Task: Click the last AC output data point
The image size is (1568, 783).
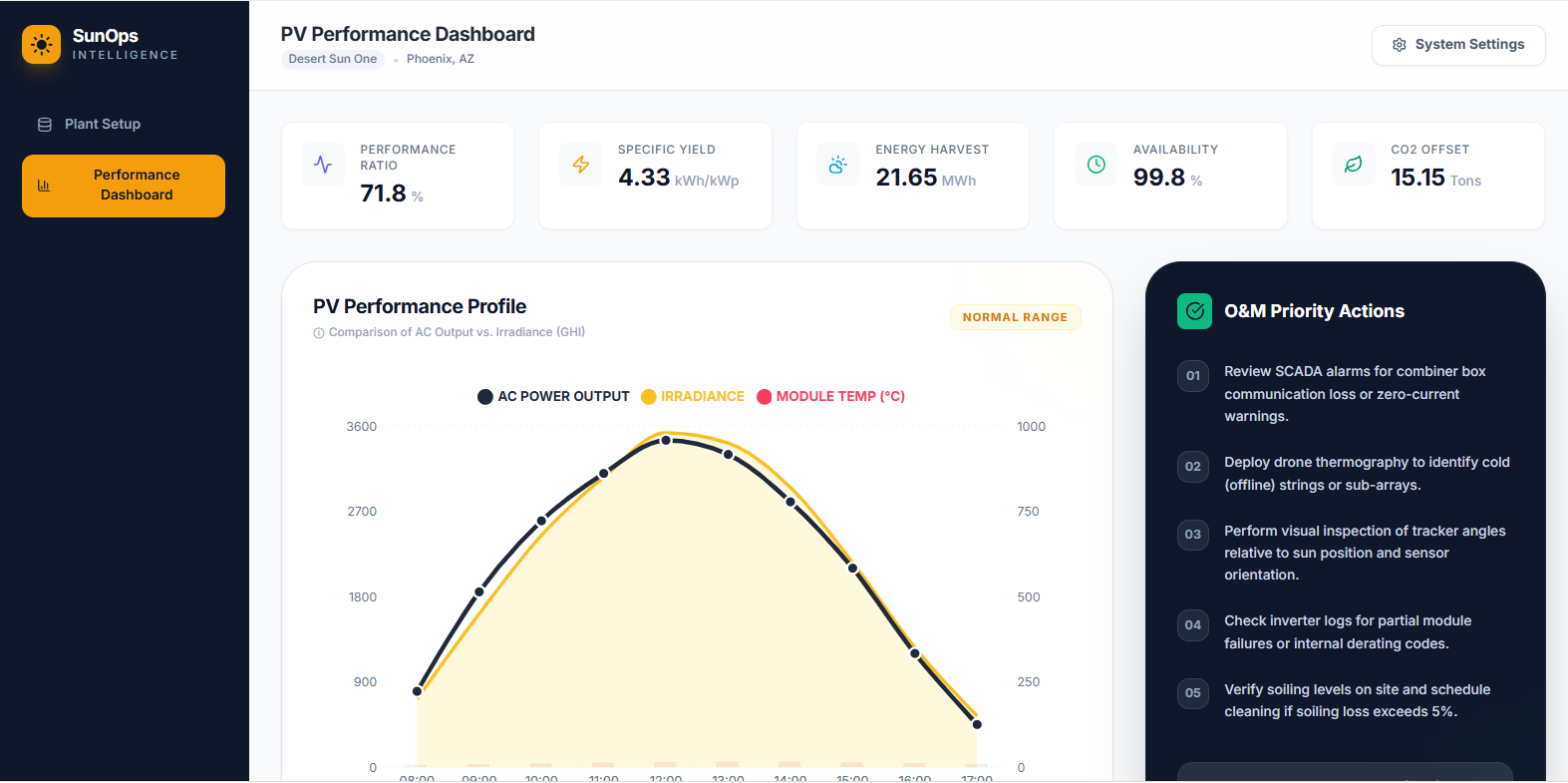Action: click(x=977, y=724)
